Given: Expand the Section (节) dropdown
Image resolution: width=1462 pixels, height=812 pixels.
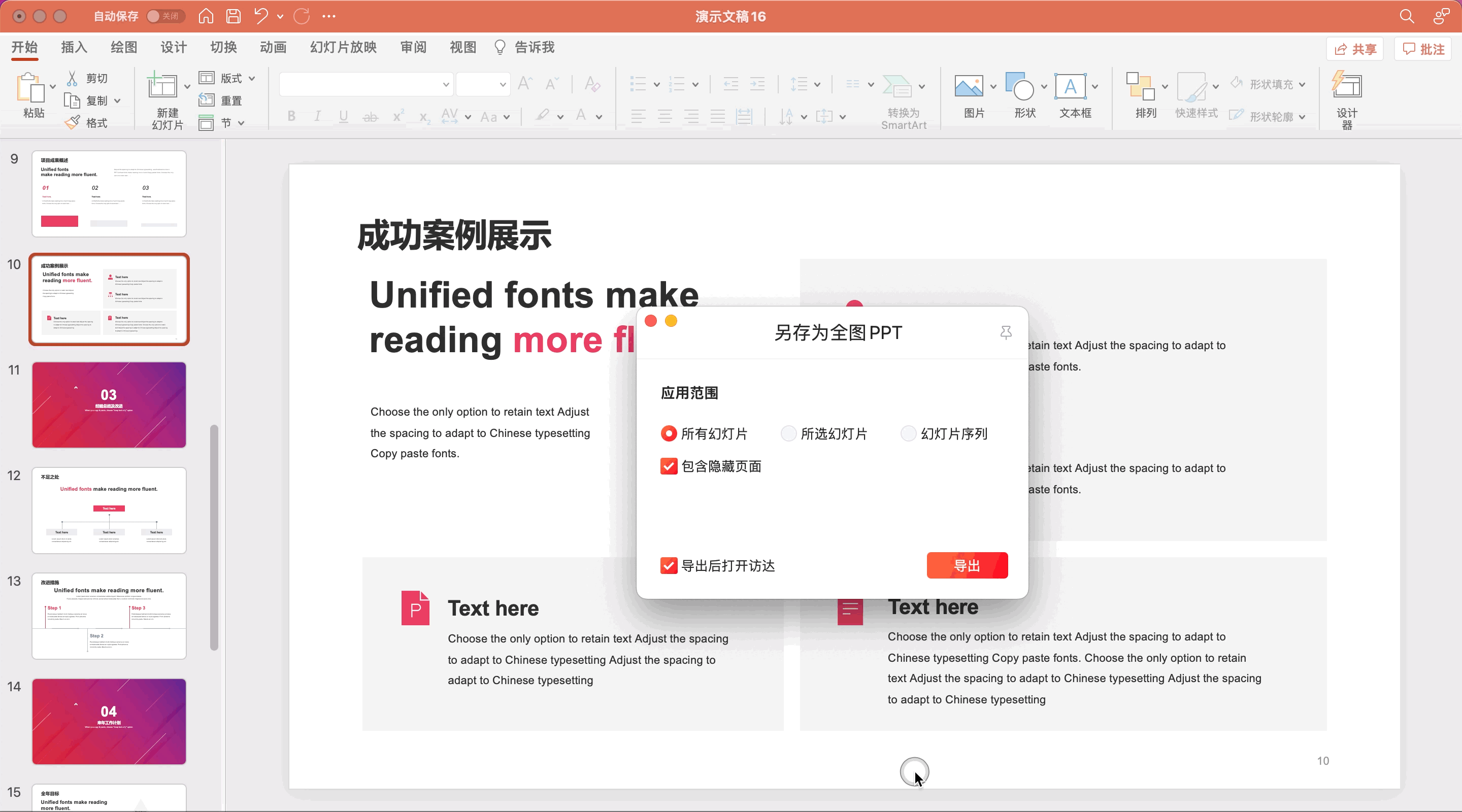Looking at the screenshot, I should point(241,123).
